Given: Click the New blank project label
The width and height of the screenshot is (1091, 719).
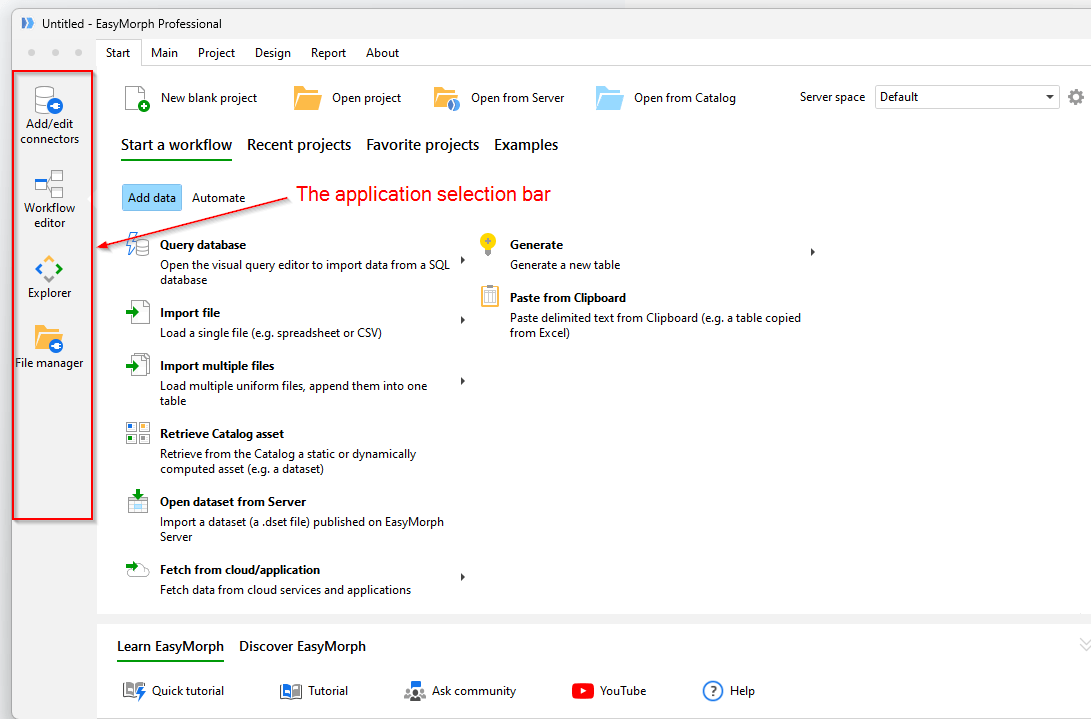Looking at the screenshot, I should tap(209, 98).
